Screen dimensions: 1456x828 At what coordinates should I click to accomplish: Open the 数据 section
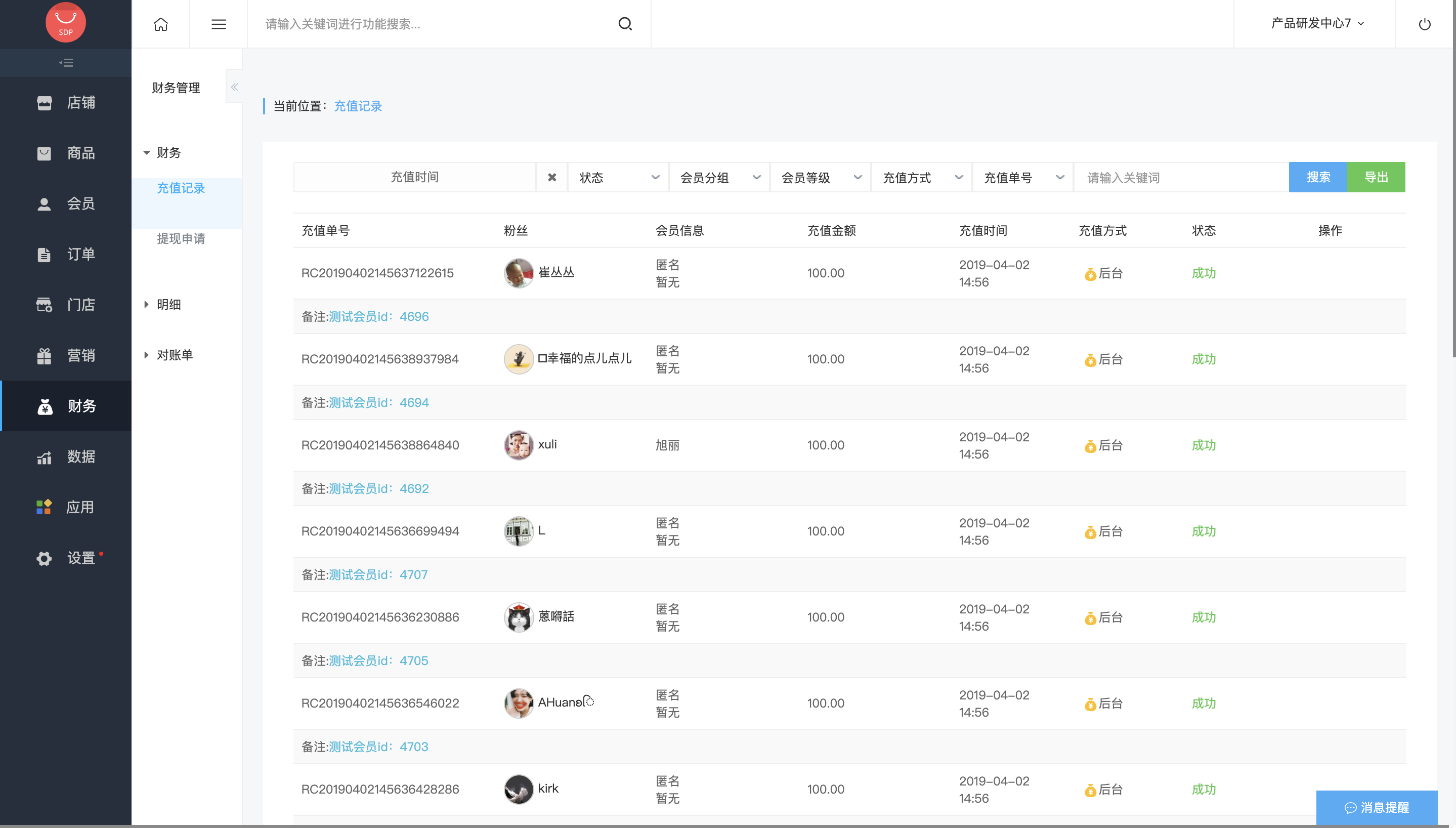click(66, 457)
